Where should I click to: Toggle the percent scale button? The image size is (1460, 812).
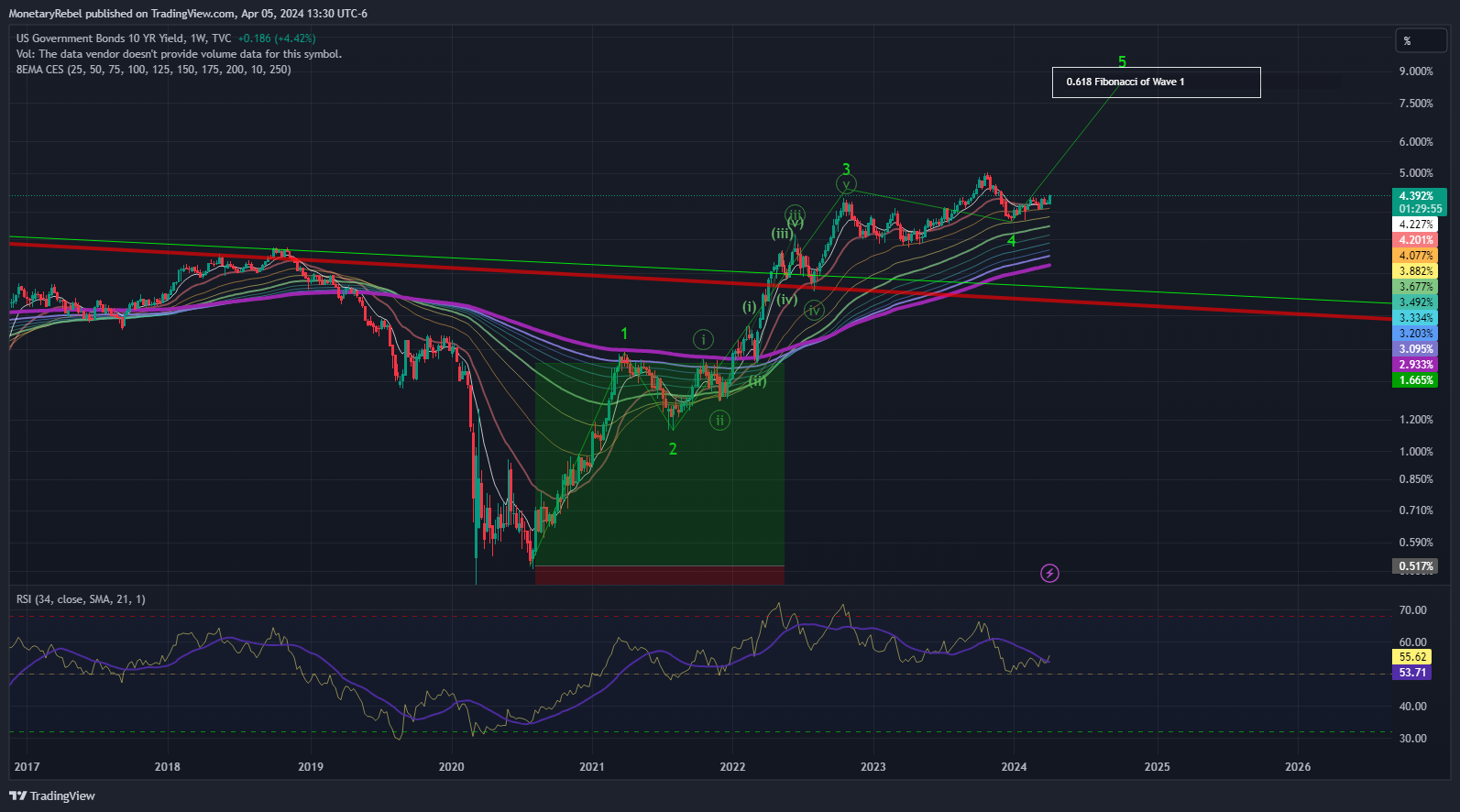(1421, 40)
